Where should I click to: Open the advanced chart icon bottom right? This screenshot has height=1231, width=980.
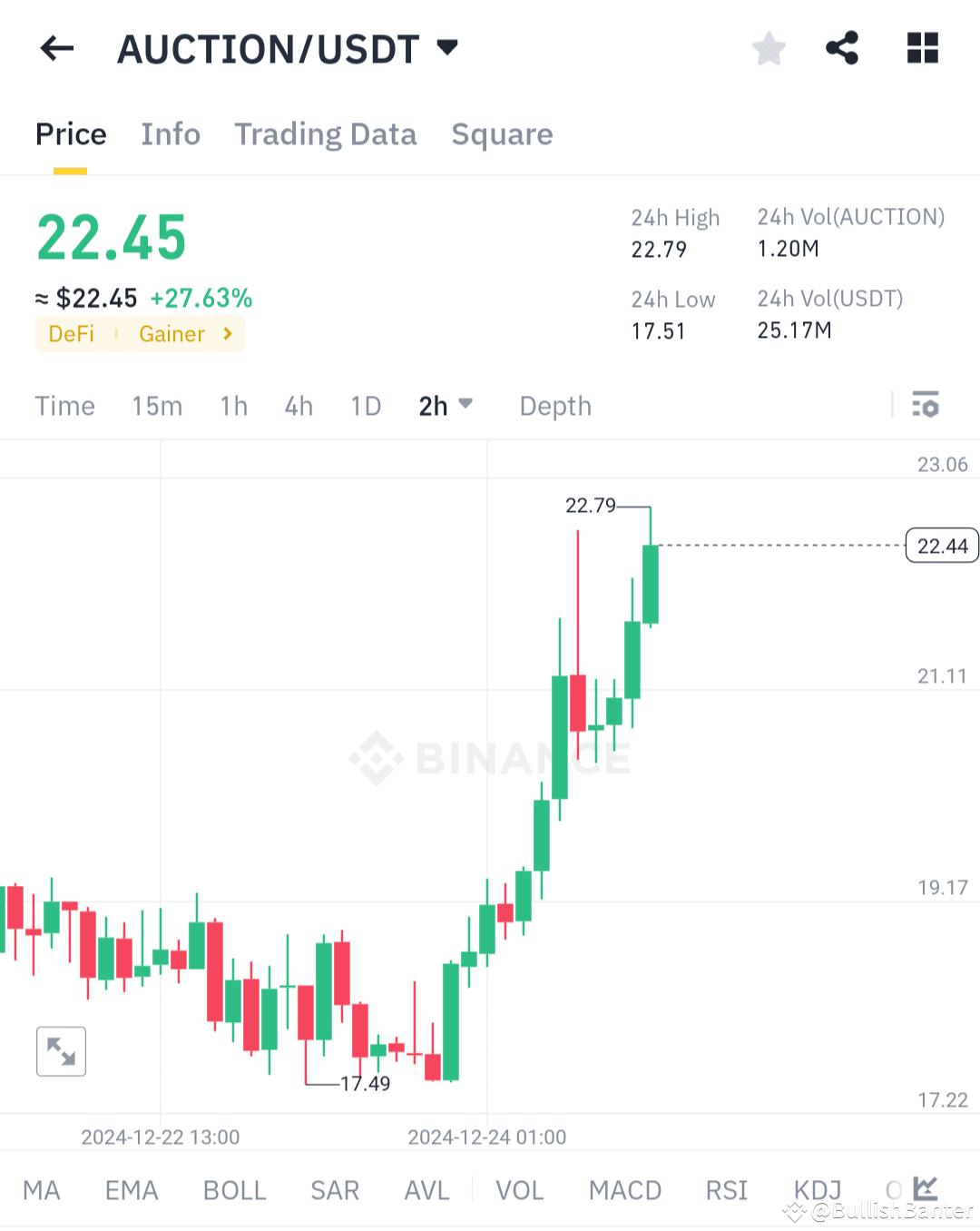(x=924, y=1187)
